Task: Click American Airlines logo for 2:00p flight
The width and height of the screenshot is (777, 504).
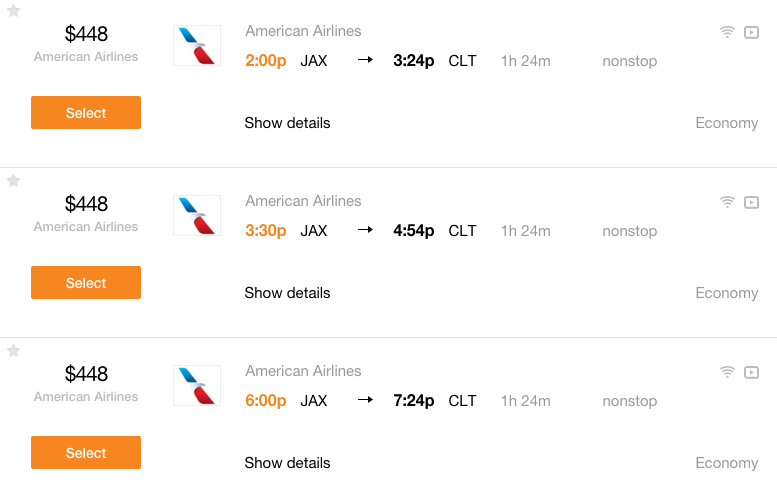Action: tap(197, 46)
